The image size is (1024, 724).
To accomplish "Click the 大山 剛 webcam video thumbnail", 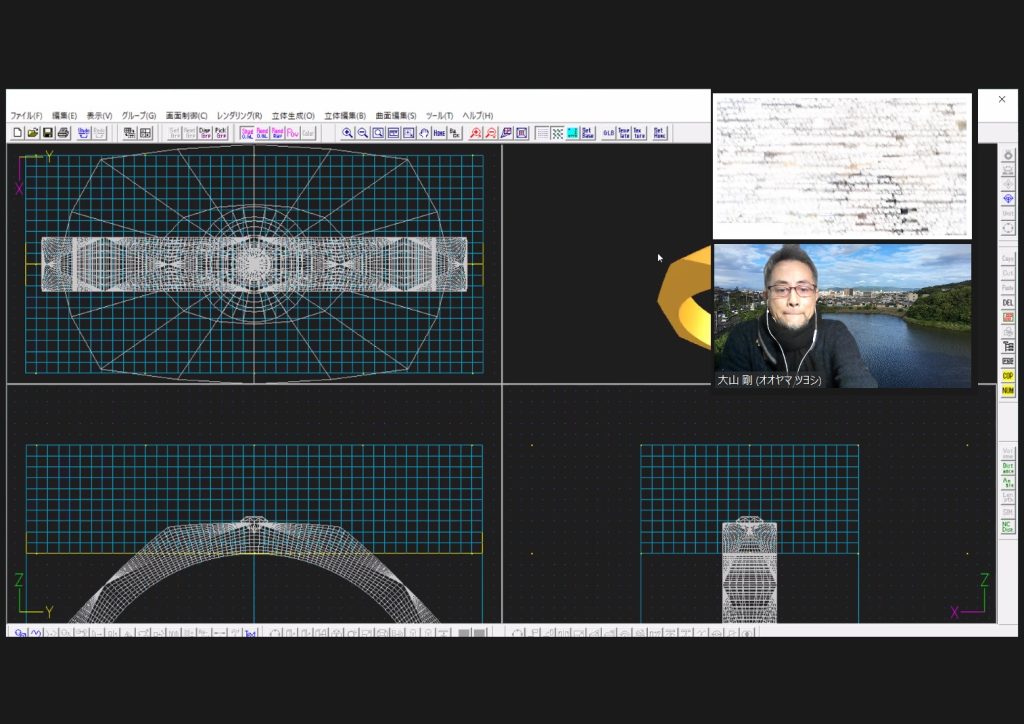I will (x=842, y=316).
